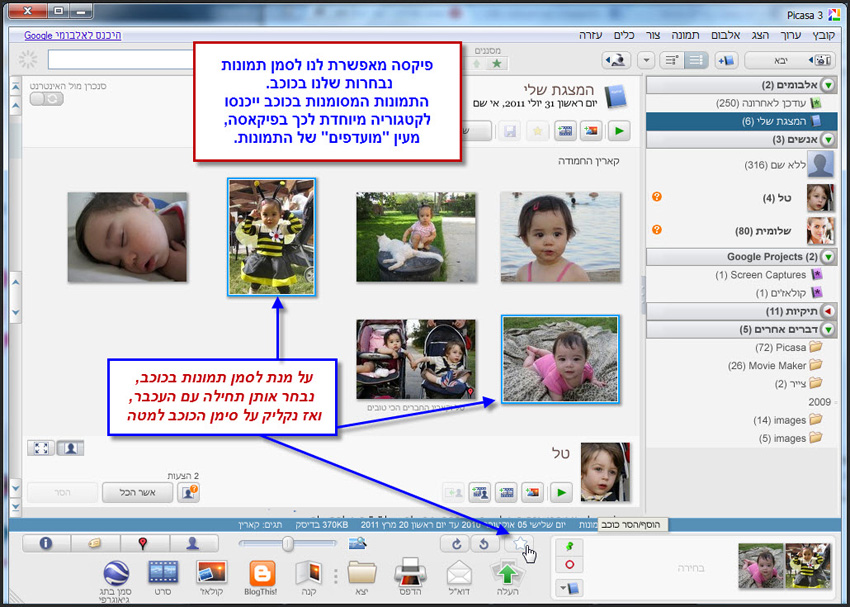Show the people panel in the bottom toolbar

pos(194,543)
